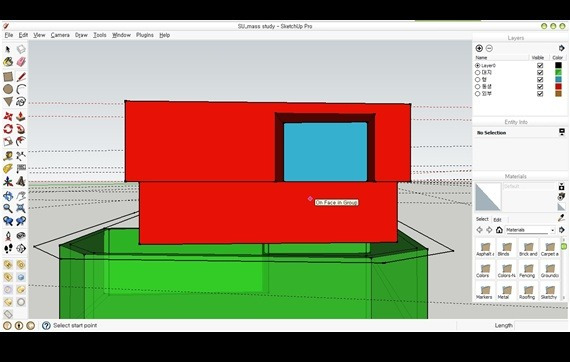
Task: Select the Follow Me tool
Action: [21, 129]
